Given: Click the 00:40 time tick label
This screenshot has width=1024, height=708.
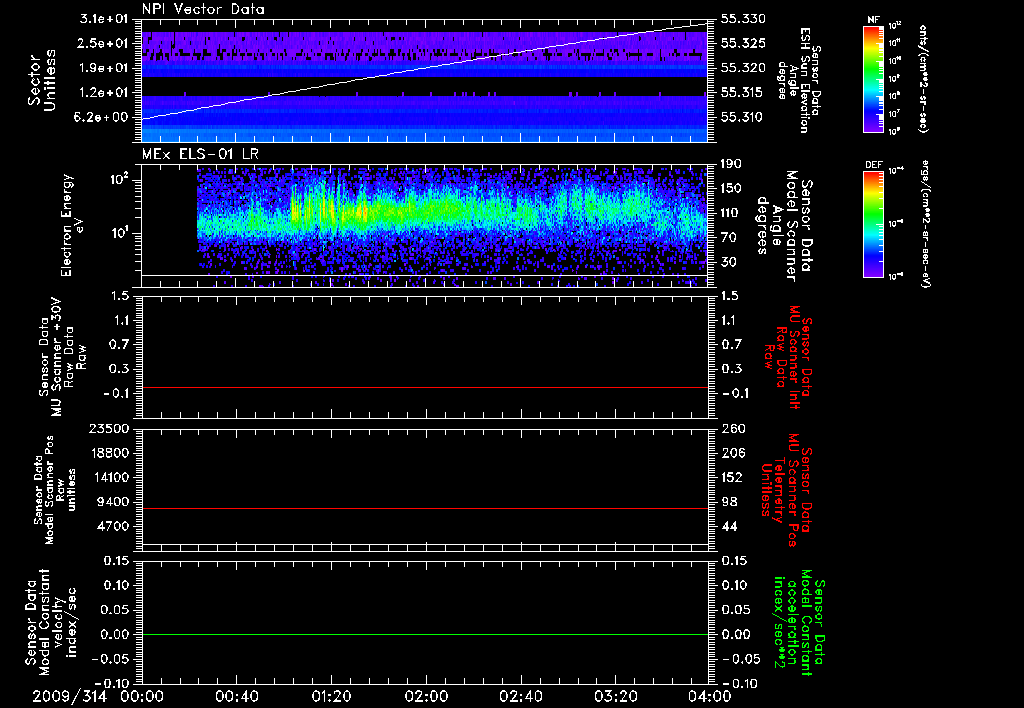Looking at the screenshot, I should click(236, 696).
